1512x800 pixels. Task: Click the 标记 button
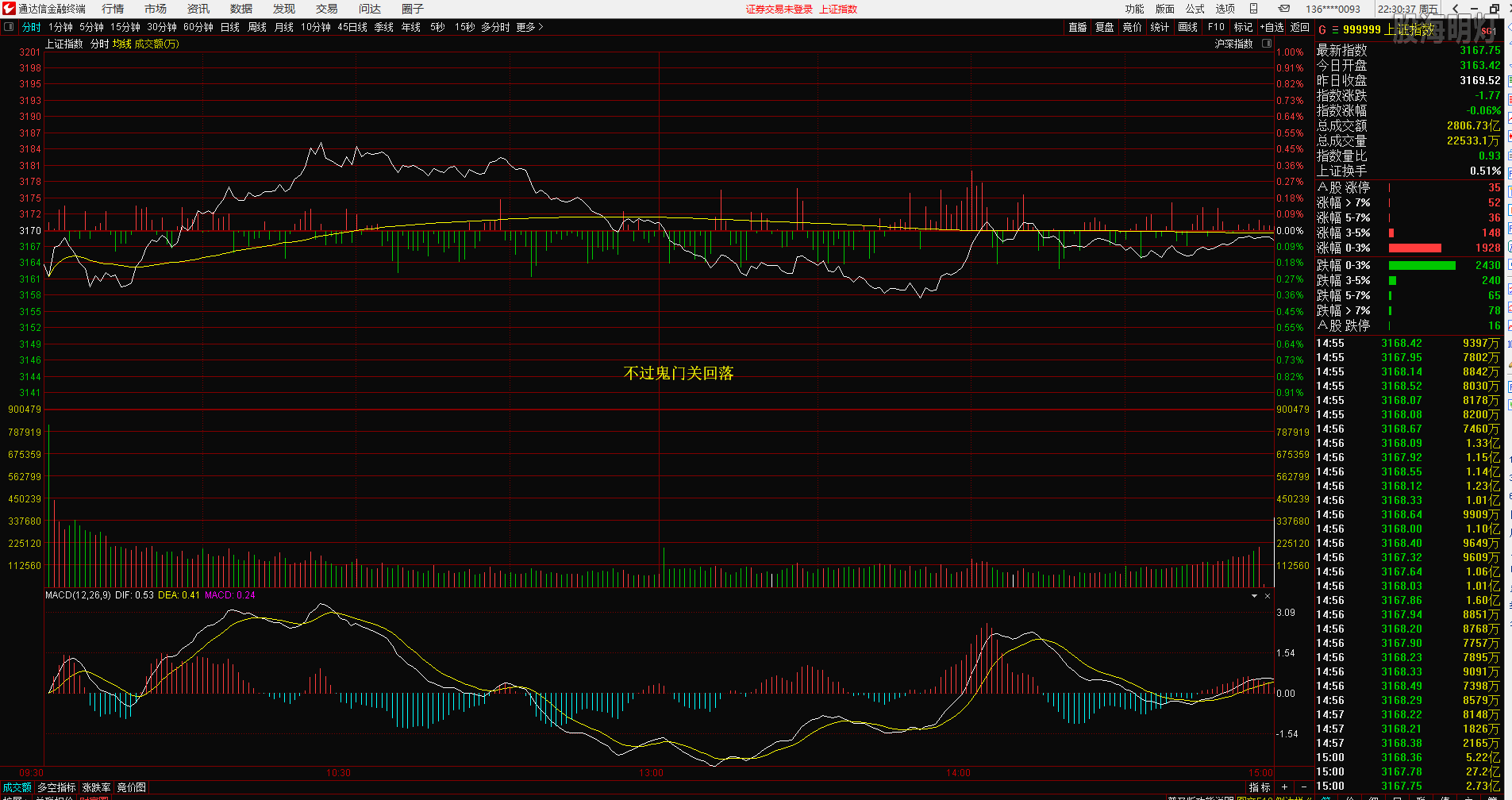(1243, 27)
